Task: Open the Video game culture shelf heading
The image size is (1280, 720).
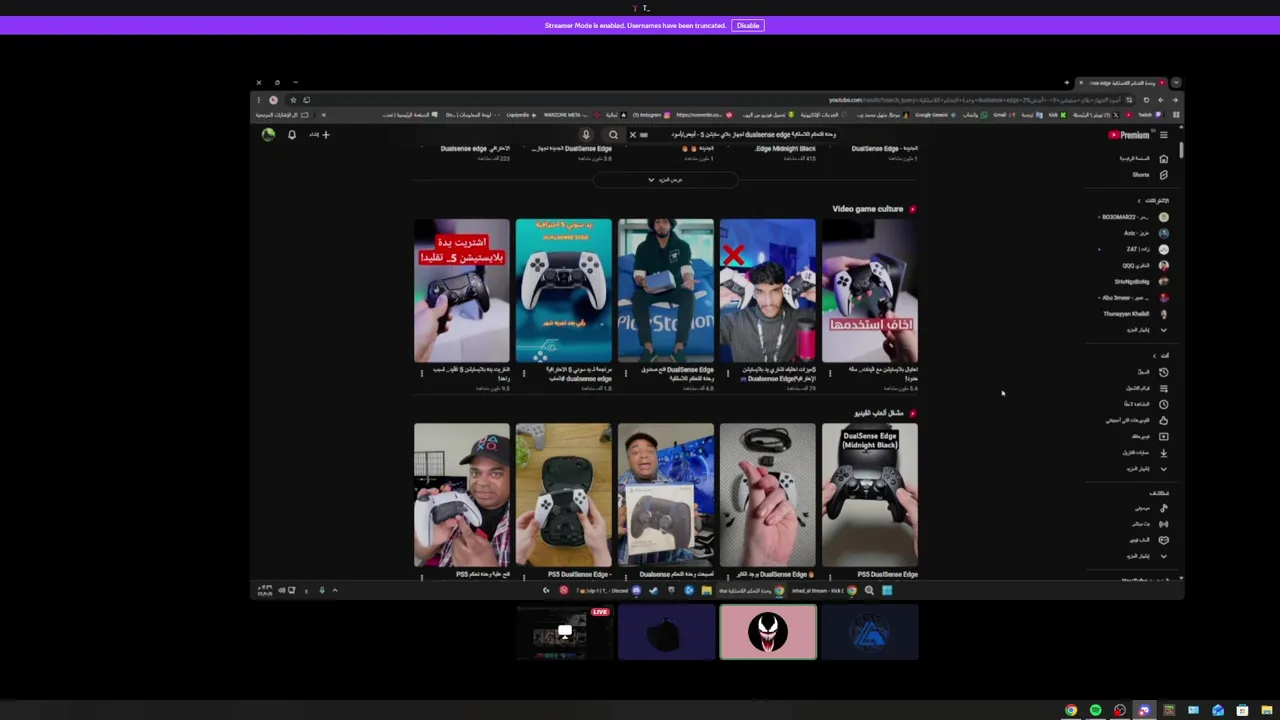Action: tap(867, 209)
